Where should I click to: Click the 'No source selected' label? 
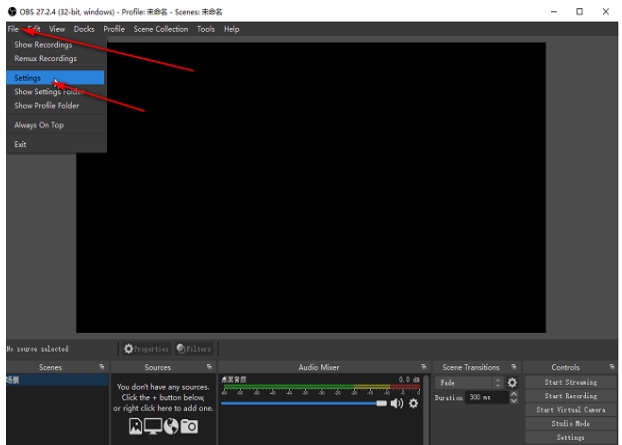38,349
